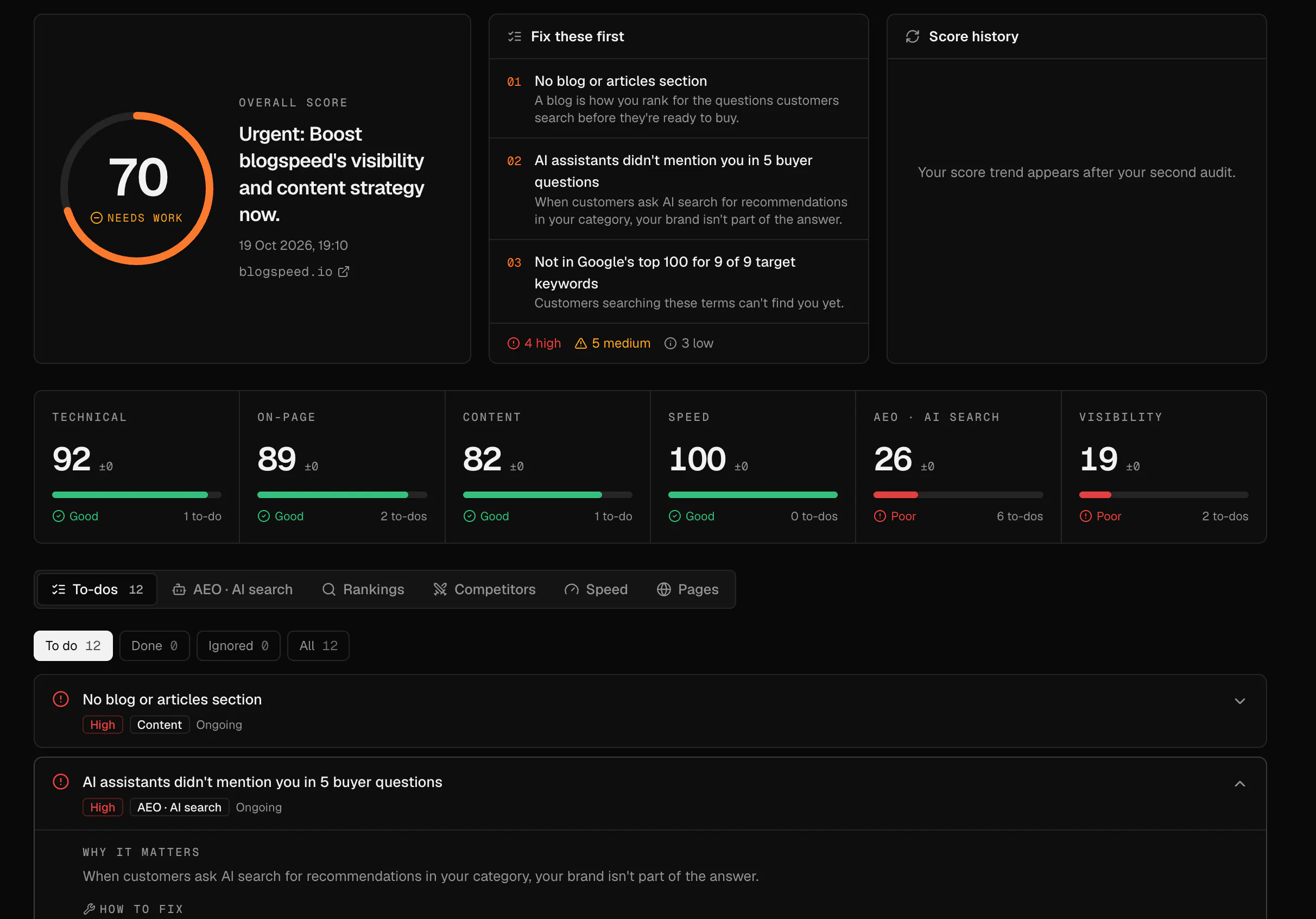Screen dimensions: 1316x919
Task: Click the On-Page 2 to-dos text
Action: [403, 516]
